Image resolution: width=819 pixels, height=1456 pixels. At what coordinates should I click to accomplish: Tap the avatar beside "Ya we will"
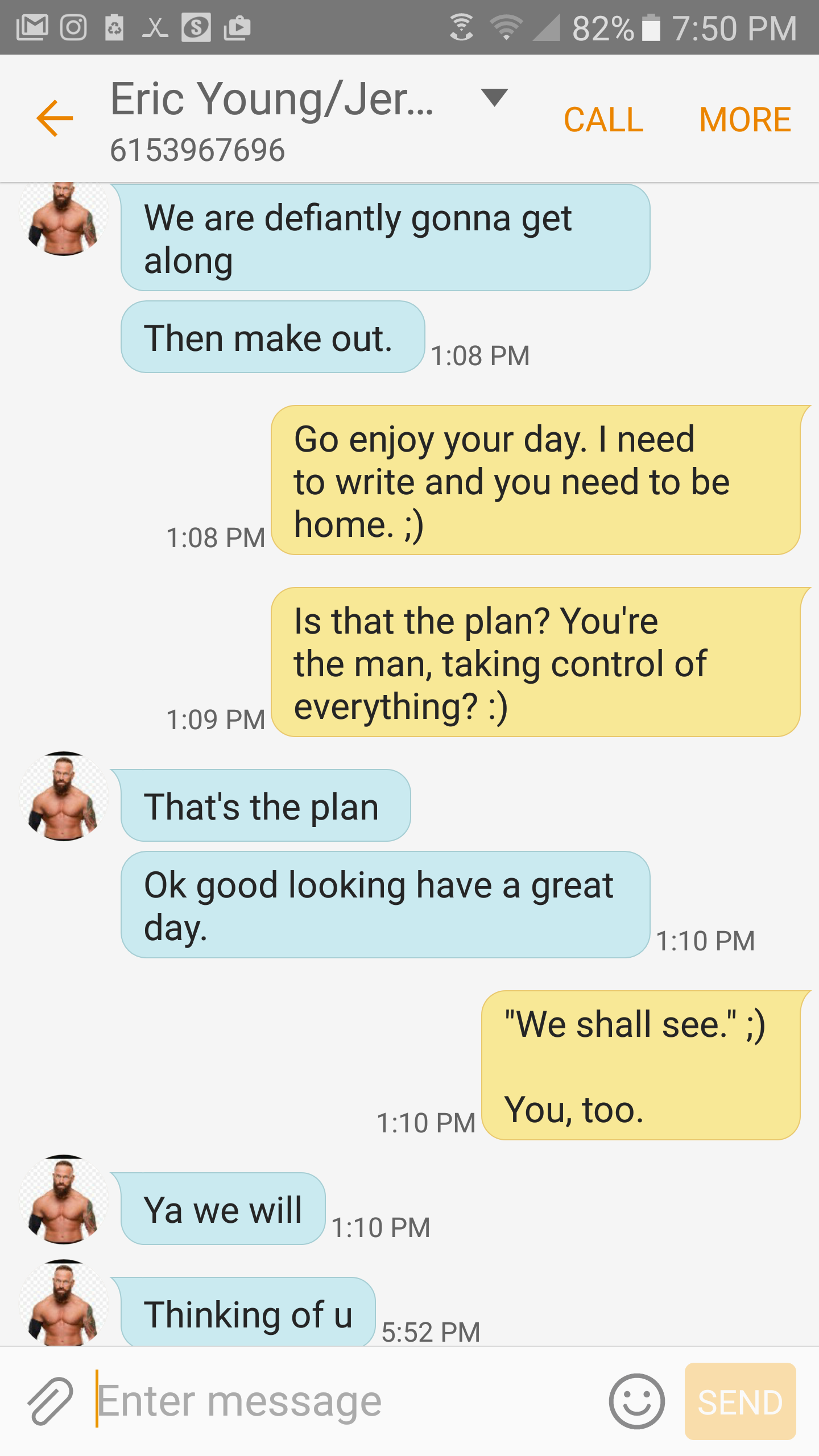tap(64, 1199)
